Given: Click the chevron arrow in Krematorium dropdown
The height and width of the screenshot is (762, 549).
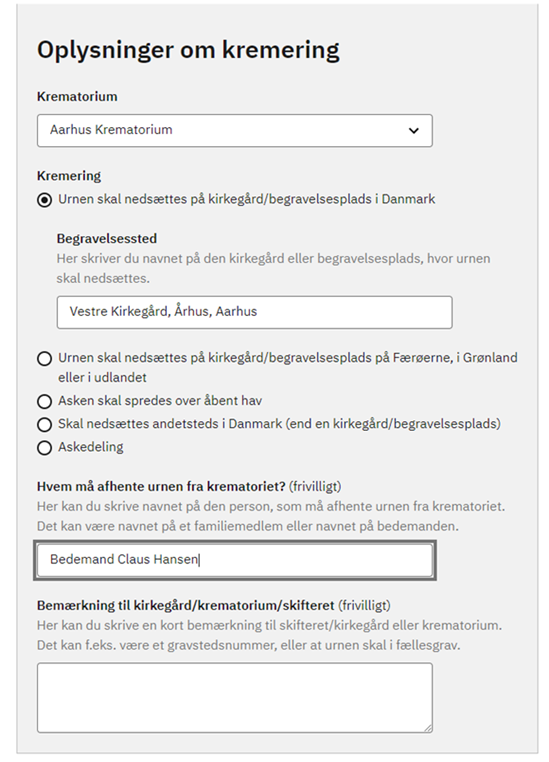Looking at the screenshot, I should pos(413,130).
